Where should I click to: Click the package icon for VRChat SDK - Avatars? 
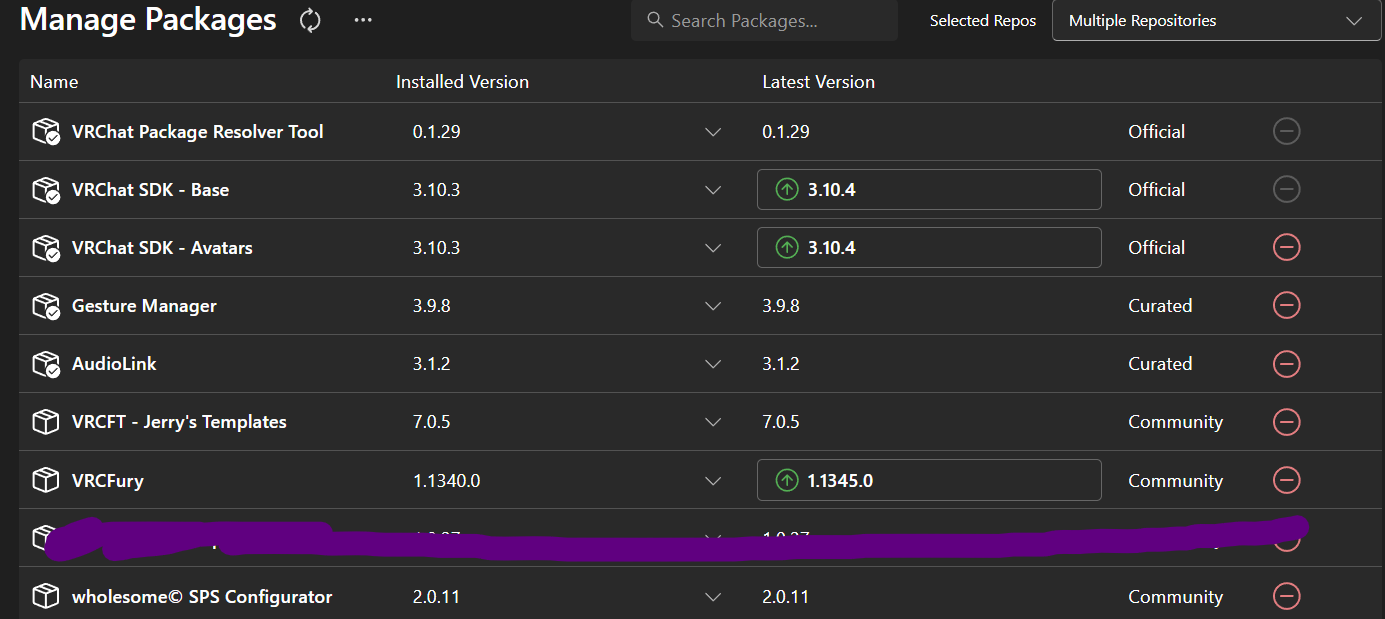pos(46,248)
